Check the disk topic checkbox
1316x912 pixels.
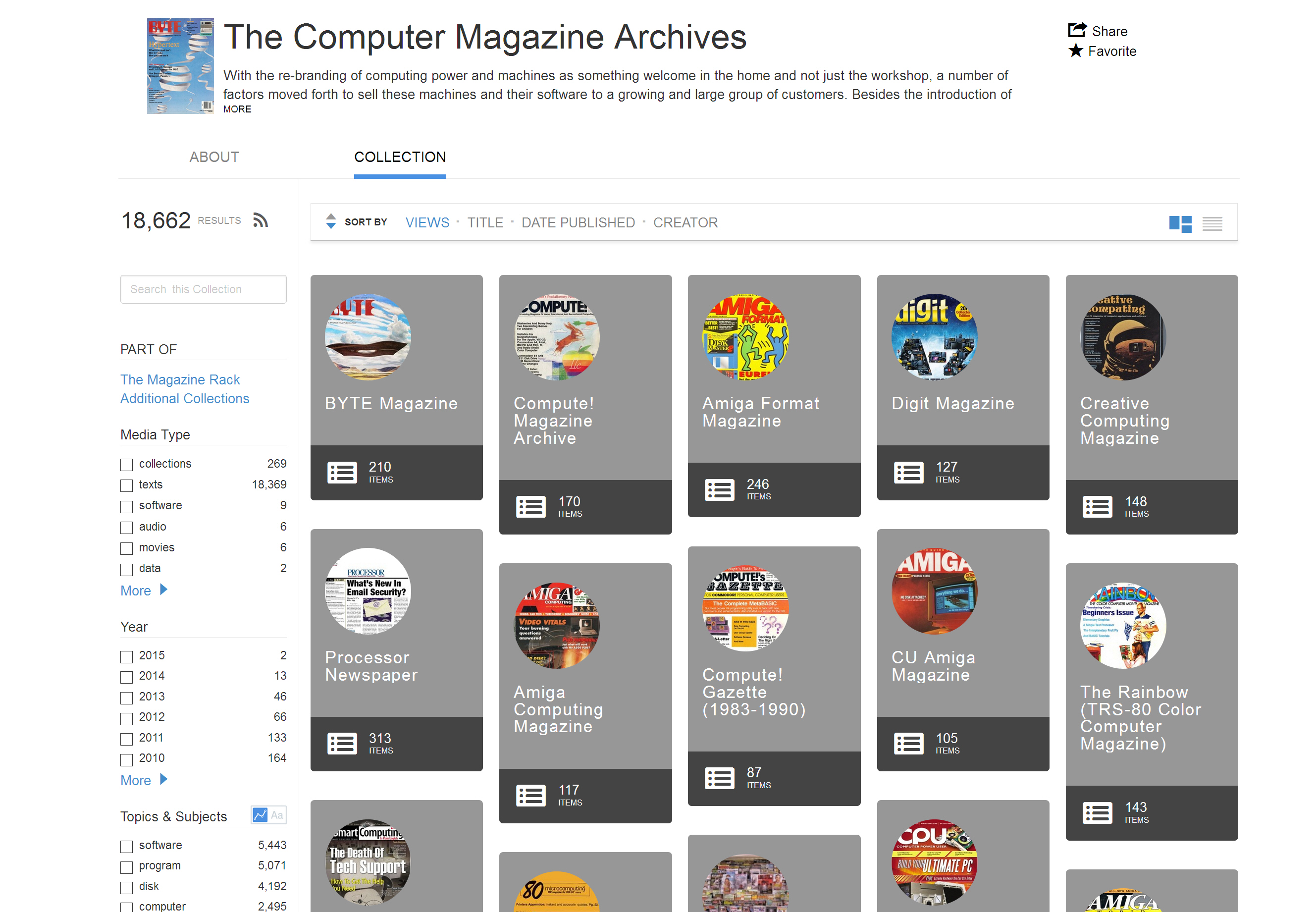pos(126,887)
